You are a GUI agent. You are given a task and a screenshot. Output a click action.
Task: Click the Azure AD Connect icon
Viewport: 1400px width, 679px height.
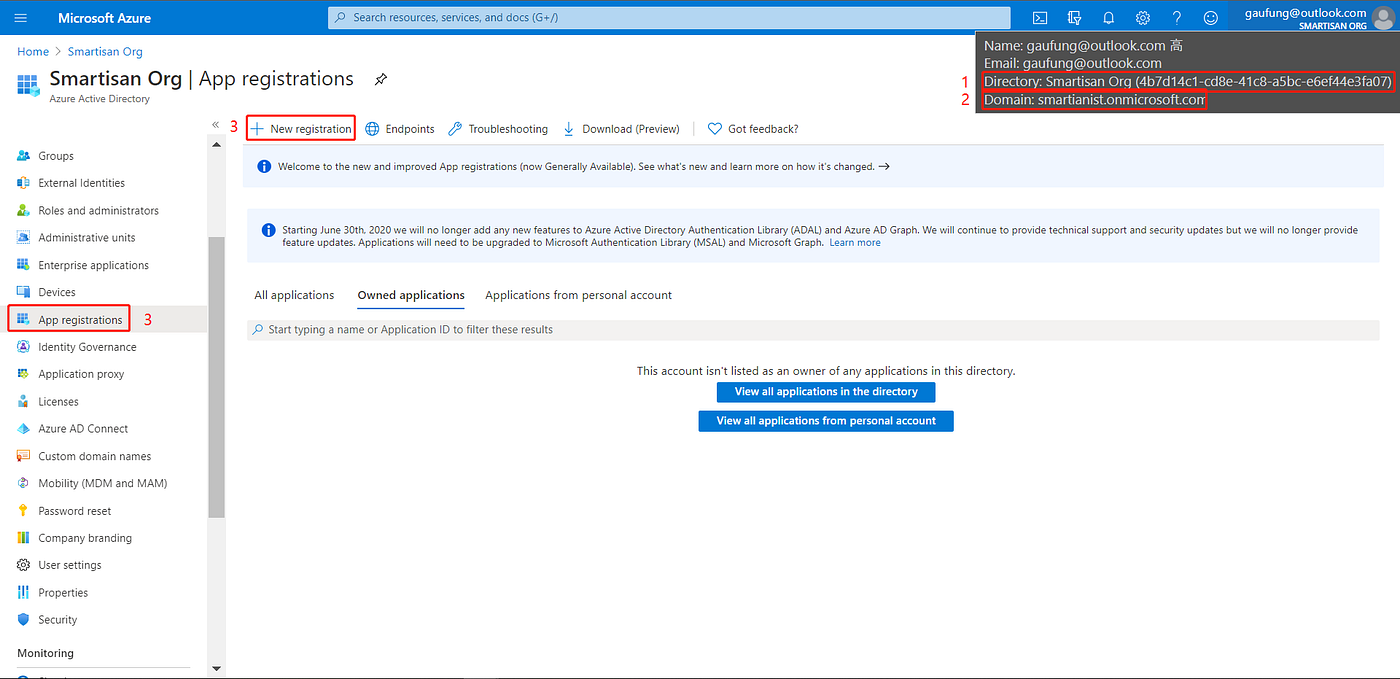(23, 429)
